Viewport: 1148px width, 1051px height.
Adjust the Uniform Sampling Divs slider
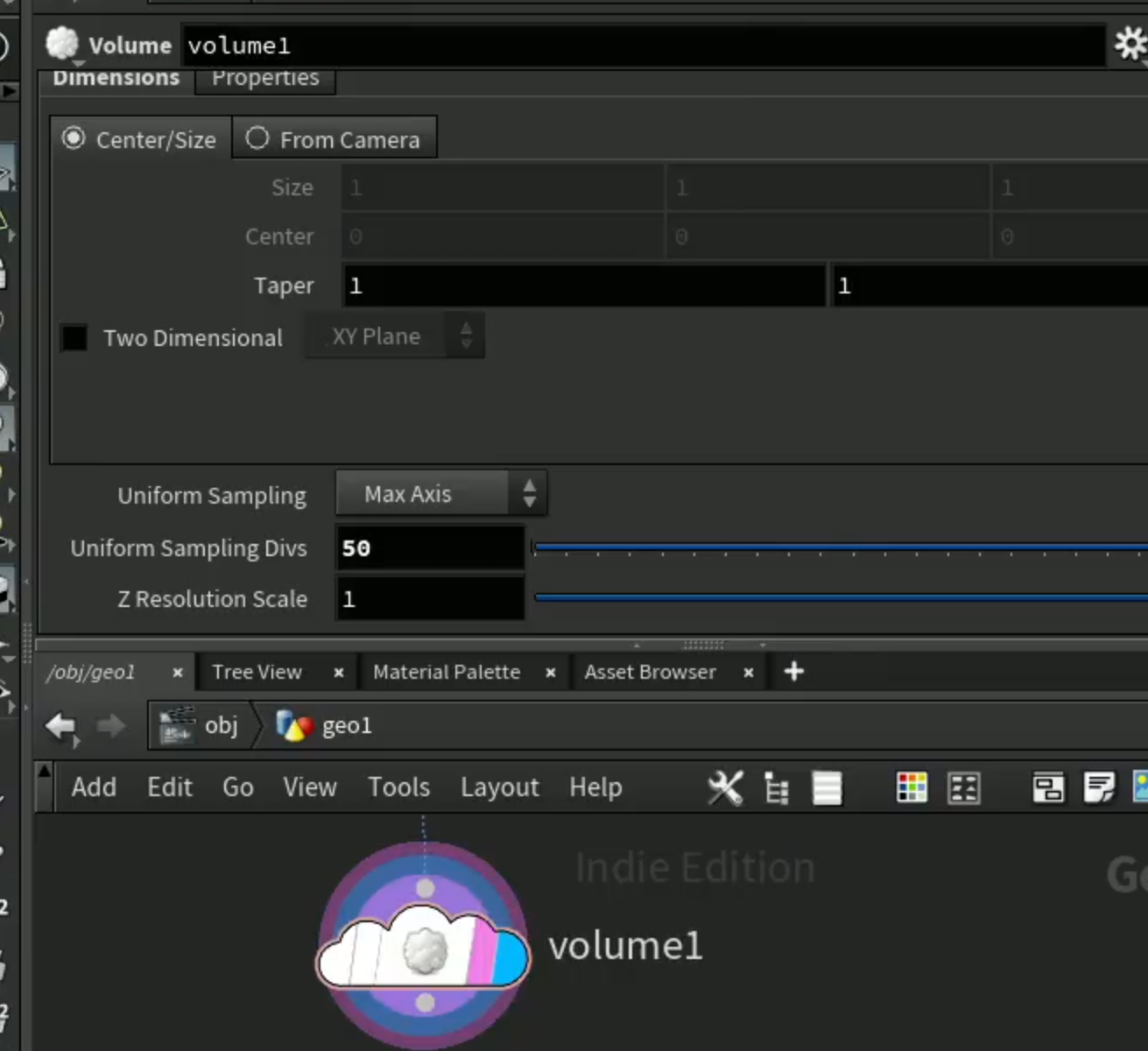click(x=841, y=548)
